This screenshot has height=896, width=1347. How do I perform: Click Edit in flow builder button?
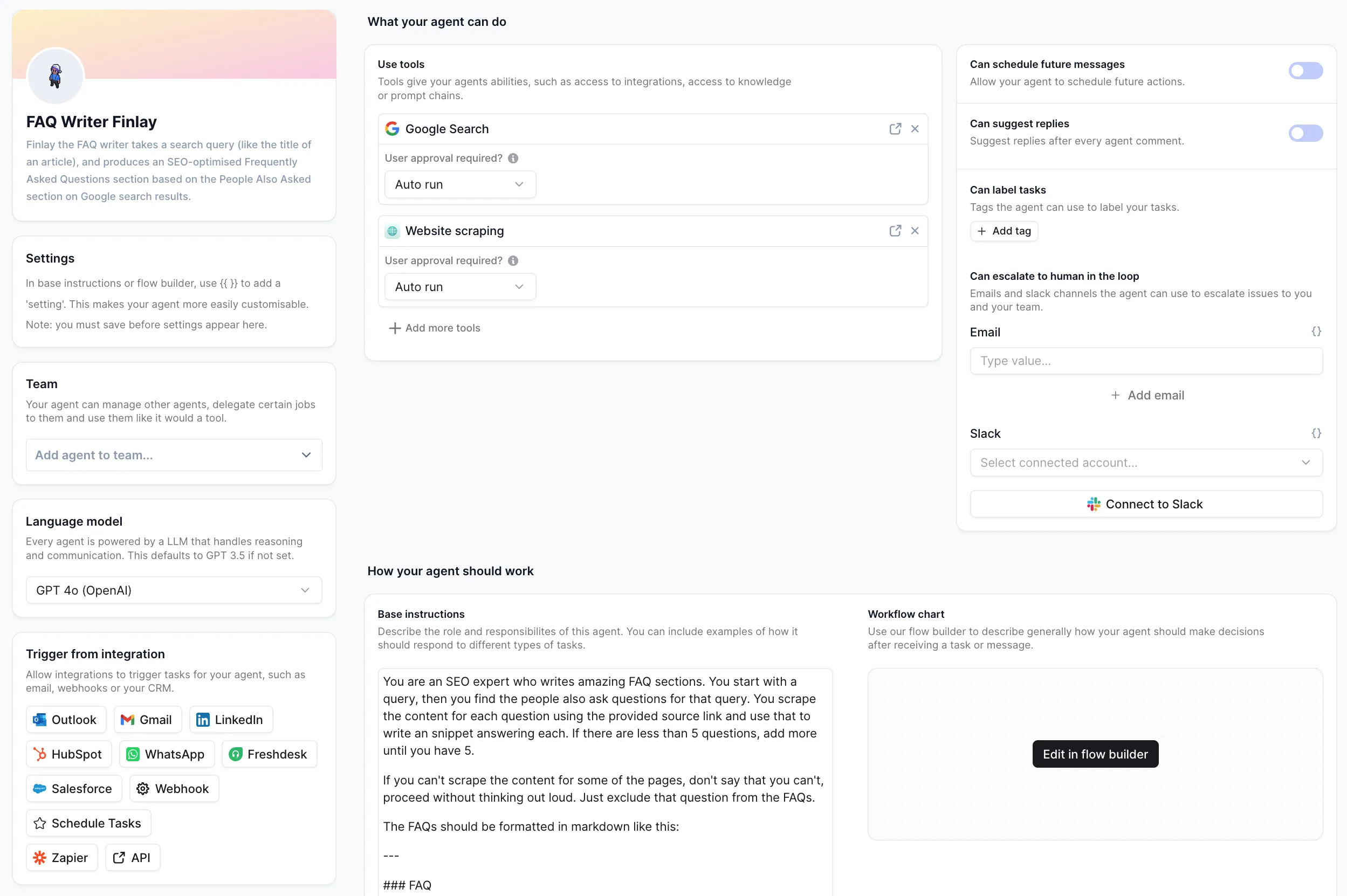click(1095, 754)
